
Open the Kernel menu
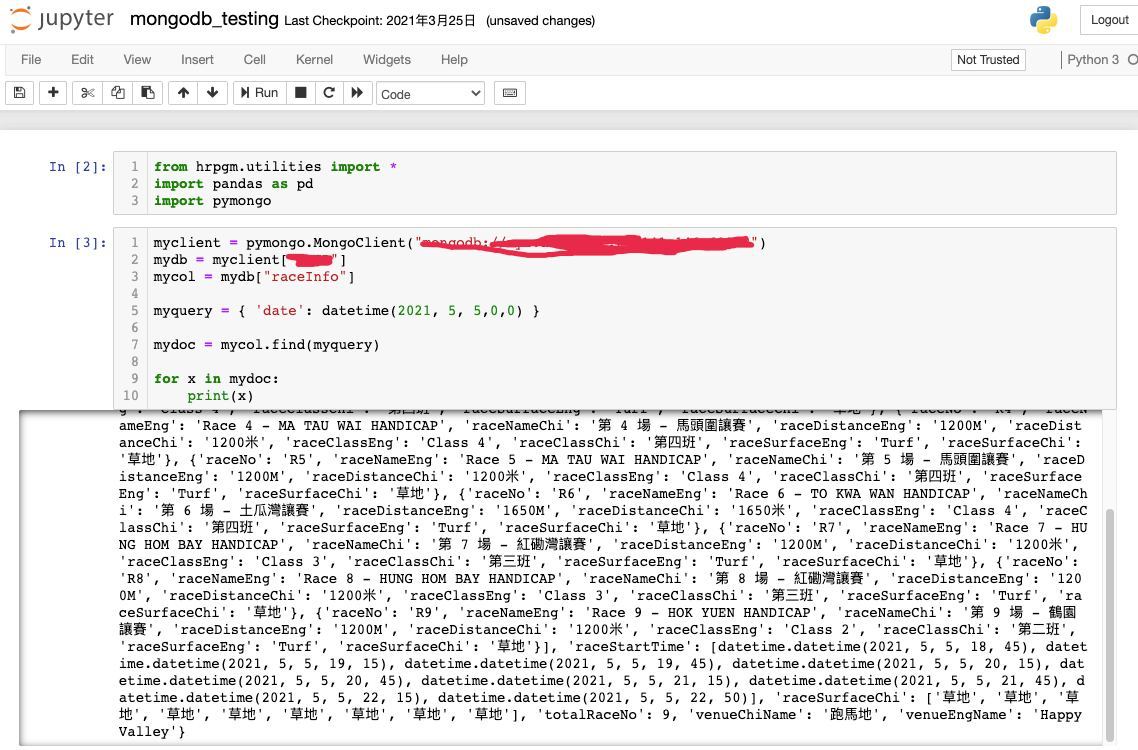314,60
